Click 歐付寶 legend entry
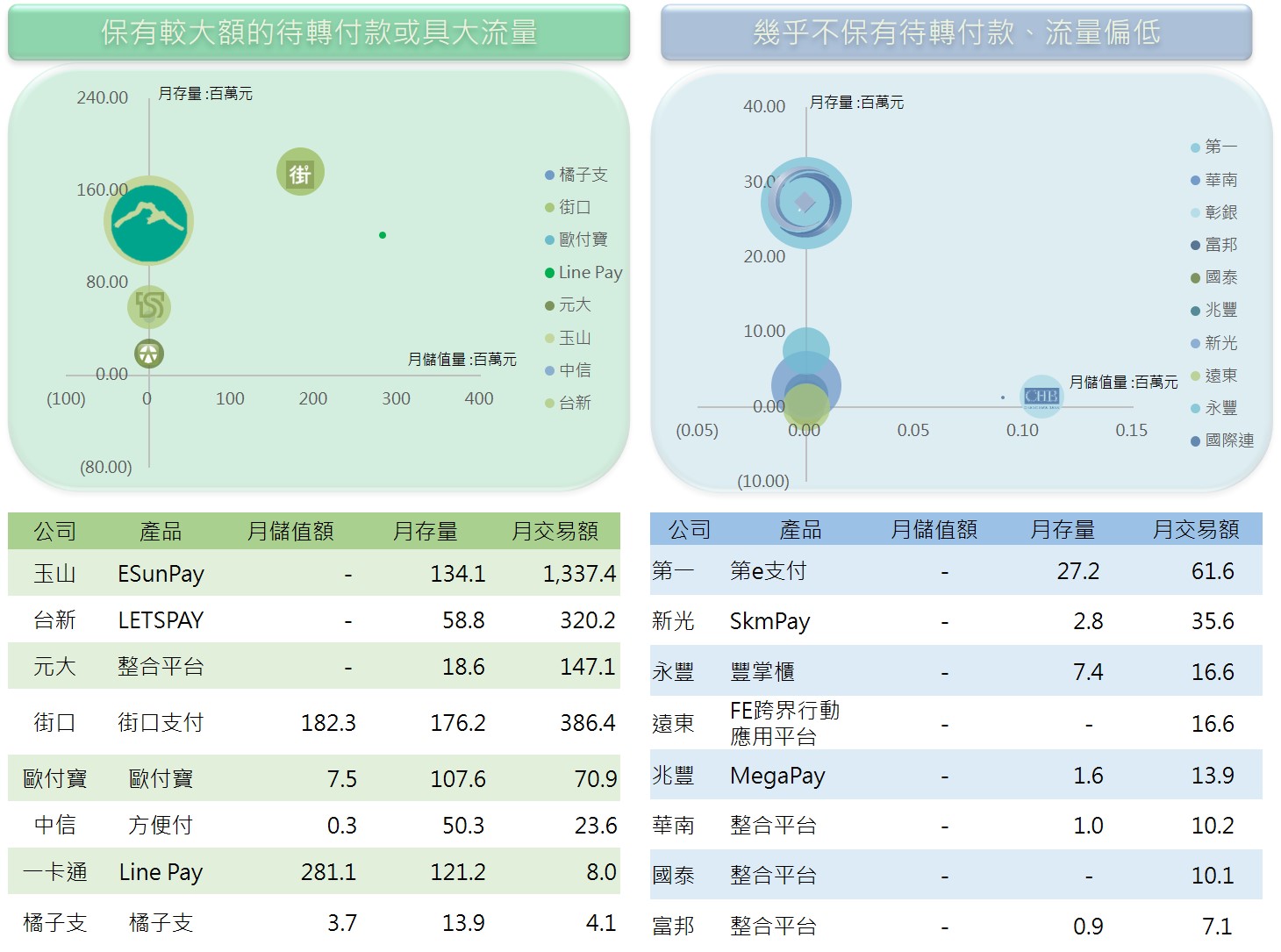The height and width of the screenshot is (952, 1281). pos(576,240)
